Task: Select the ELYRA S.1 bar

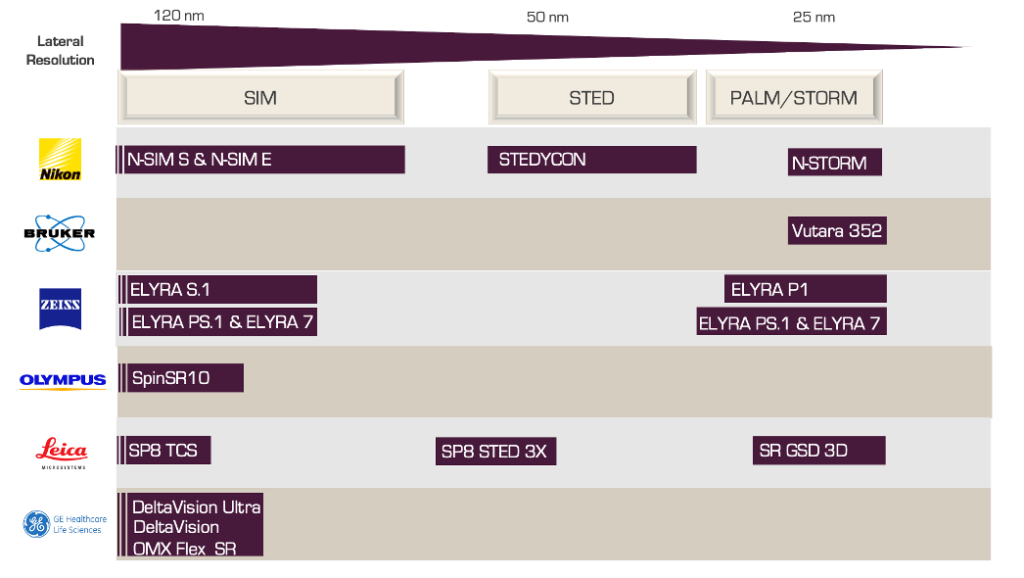Action: pyautogui.click(x=217, y=289)
